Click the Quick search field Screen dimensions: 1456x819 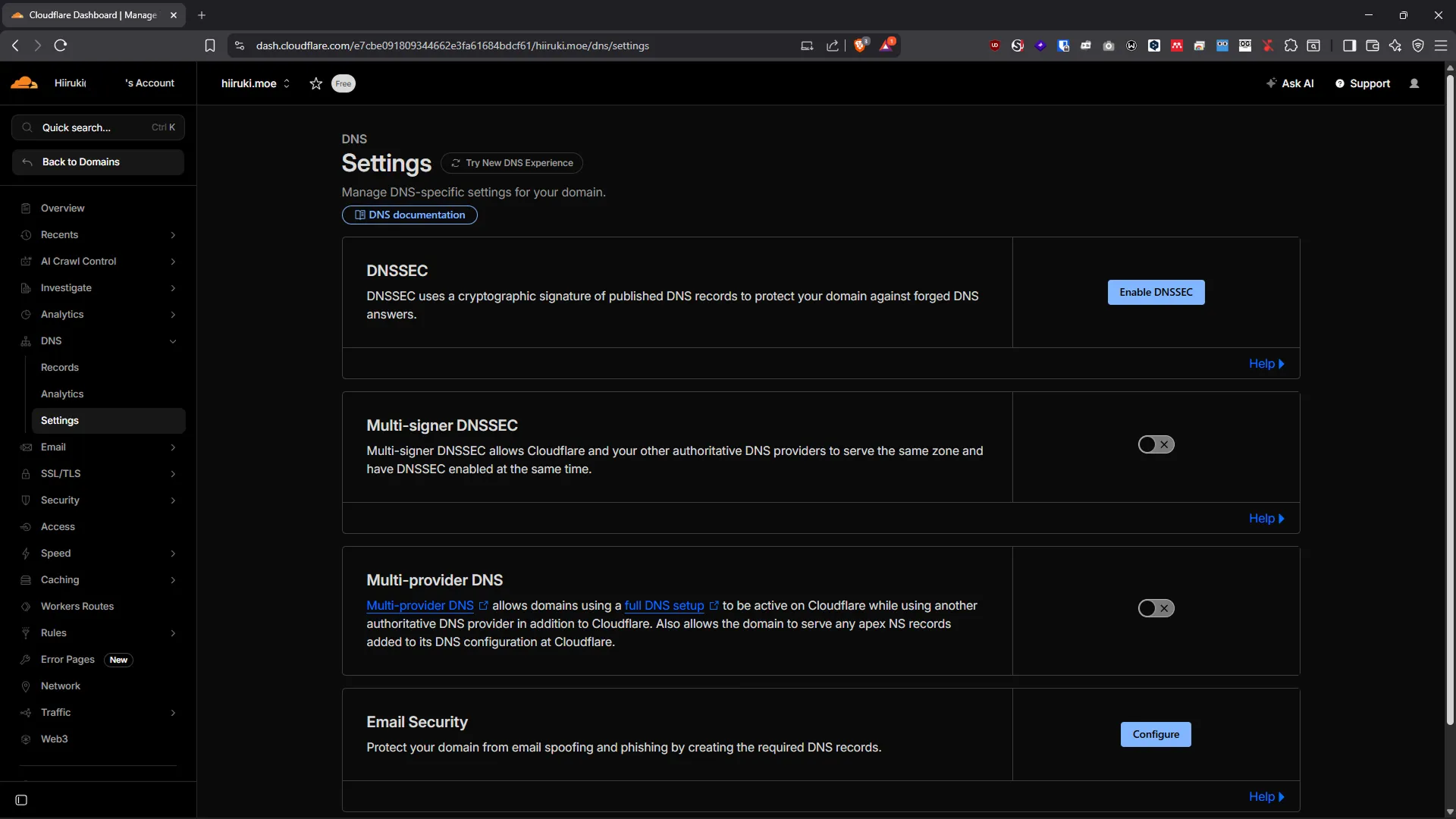coord(98,127)
